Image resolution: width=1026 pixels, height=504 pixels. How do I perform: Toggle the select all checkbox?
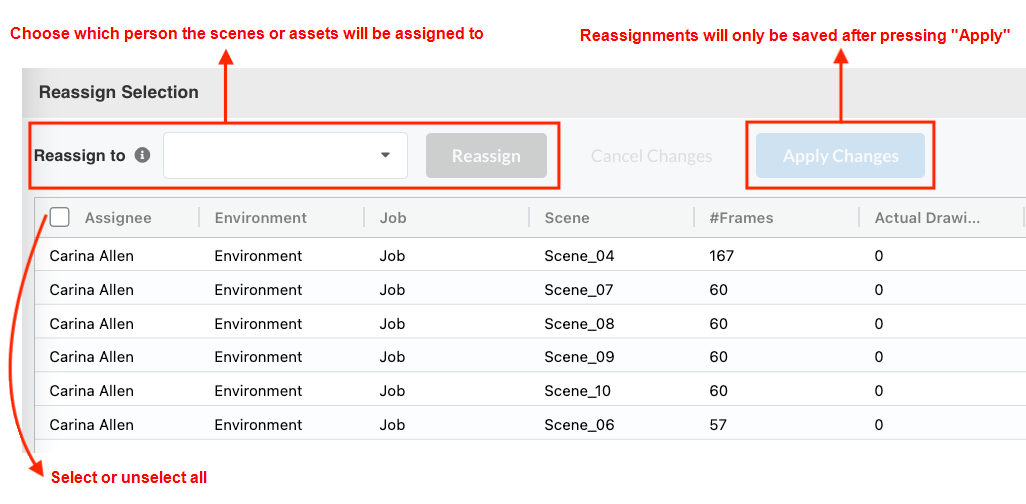[x=60, y=217]
